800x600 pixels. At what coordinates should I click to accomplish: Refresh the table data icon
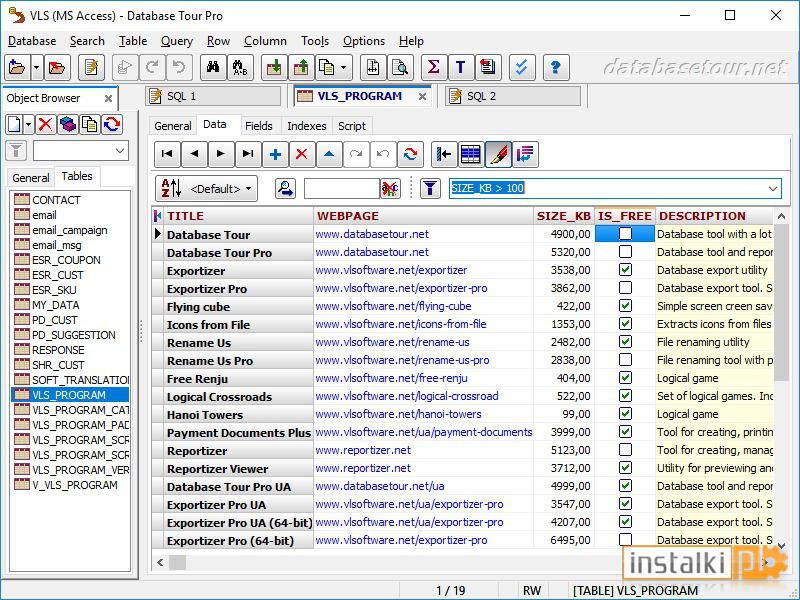click(410, 154)
